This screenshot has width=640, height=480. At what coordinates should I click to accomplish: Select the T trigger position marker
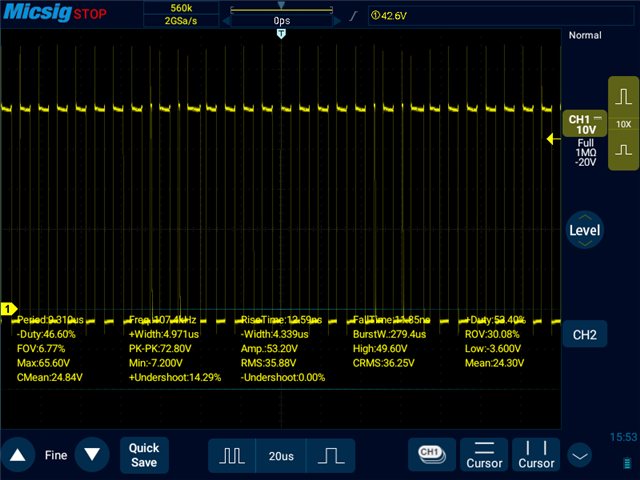[x=281, y=33]
